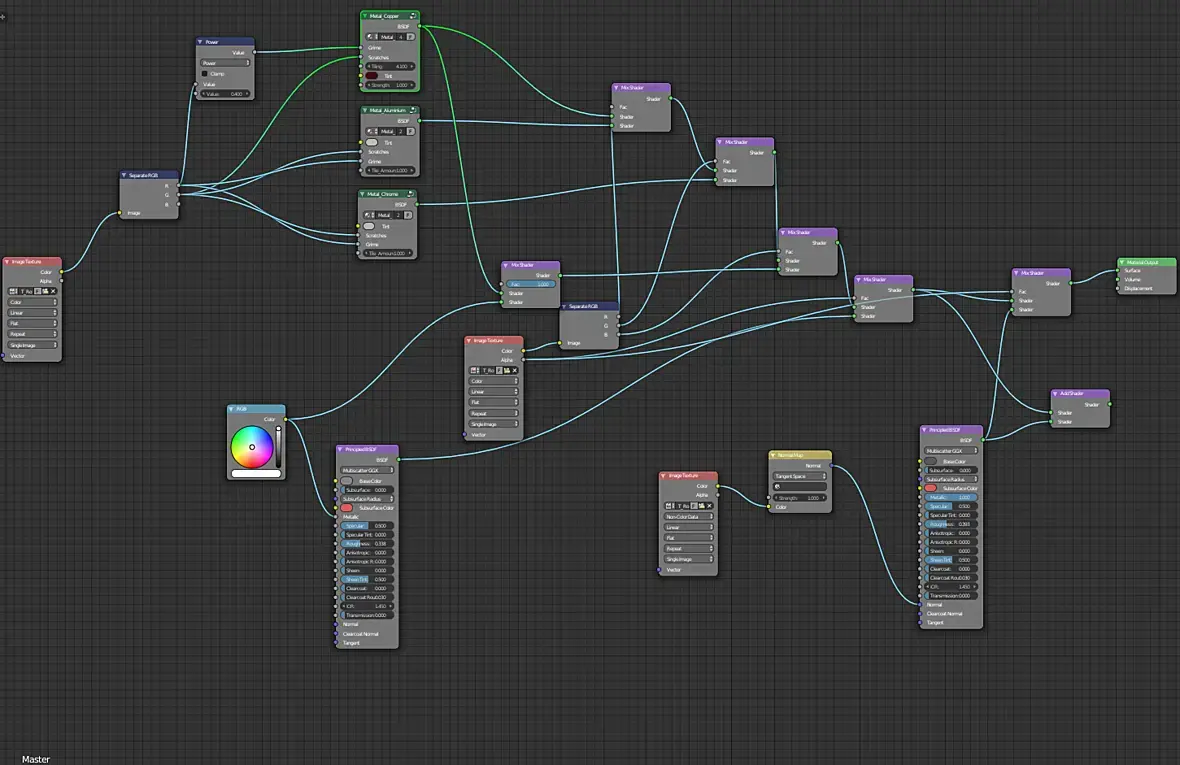Browse node tree in Metal_Chrome node

pyautogui.click(x=369, y=215)
